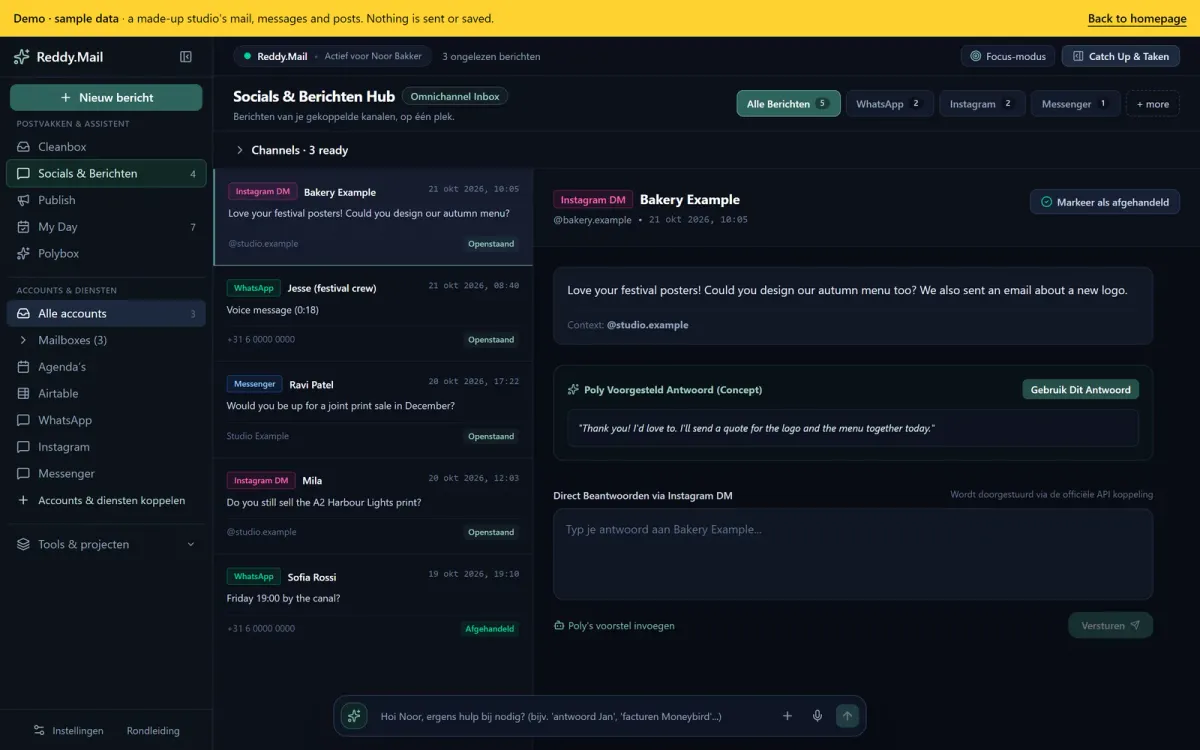This screenshot has height=750, width=1200.
Task: Click the Versturen send button
Action: pos(1110,626)
